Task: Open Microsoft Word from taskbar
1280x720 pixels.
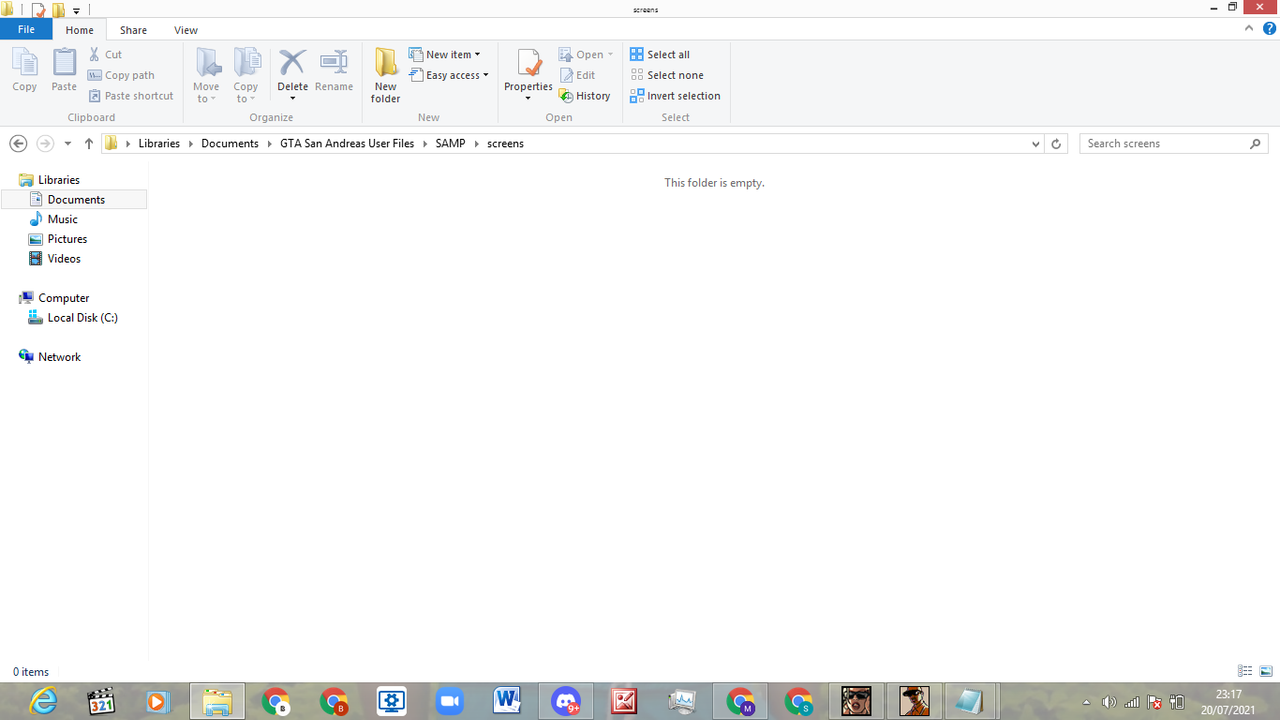Action: tap(508, 701)
